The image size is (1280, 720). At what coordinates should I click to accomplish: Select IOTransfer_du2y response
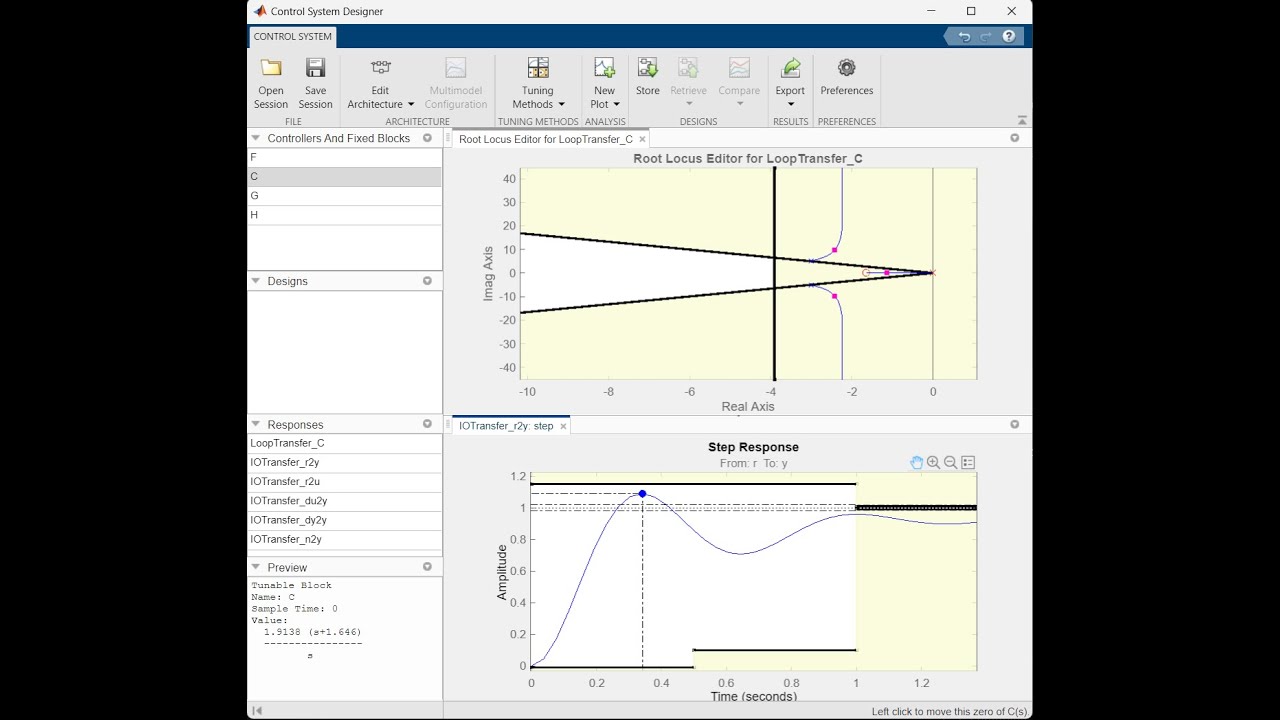pos(344,501)
